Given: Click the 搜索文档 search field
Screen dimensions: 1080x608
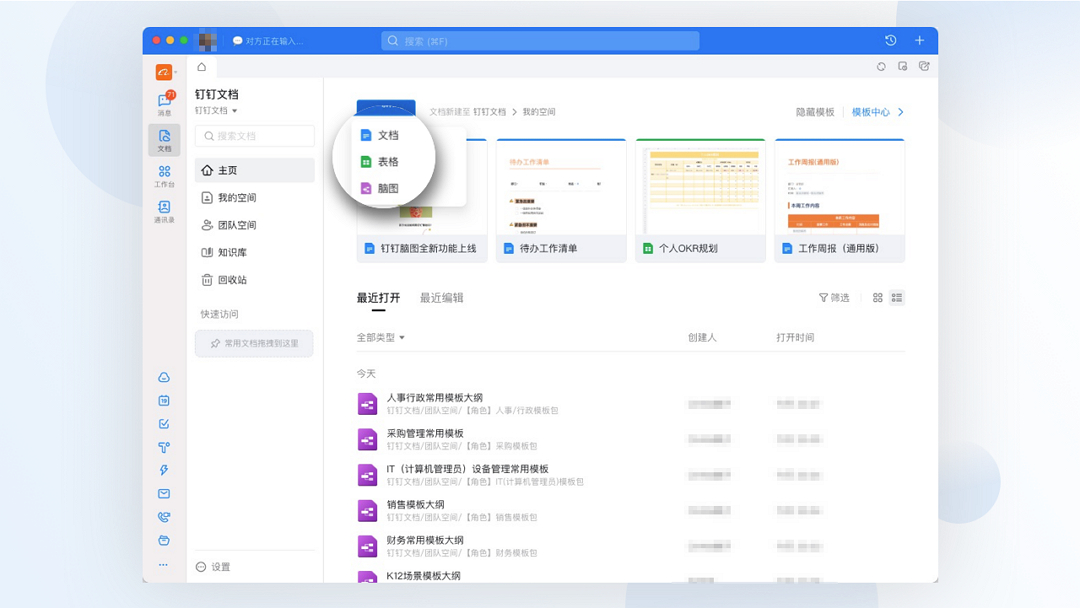Looking at the screenshot, I should [255, 136].
